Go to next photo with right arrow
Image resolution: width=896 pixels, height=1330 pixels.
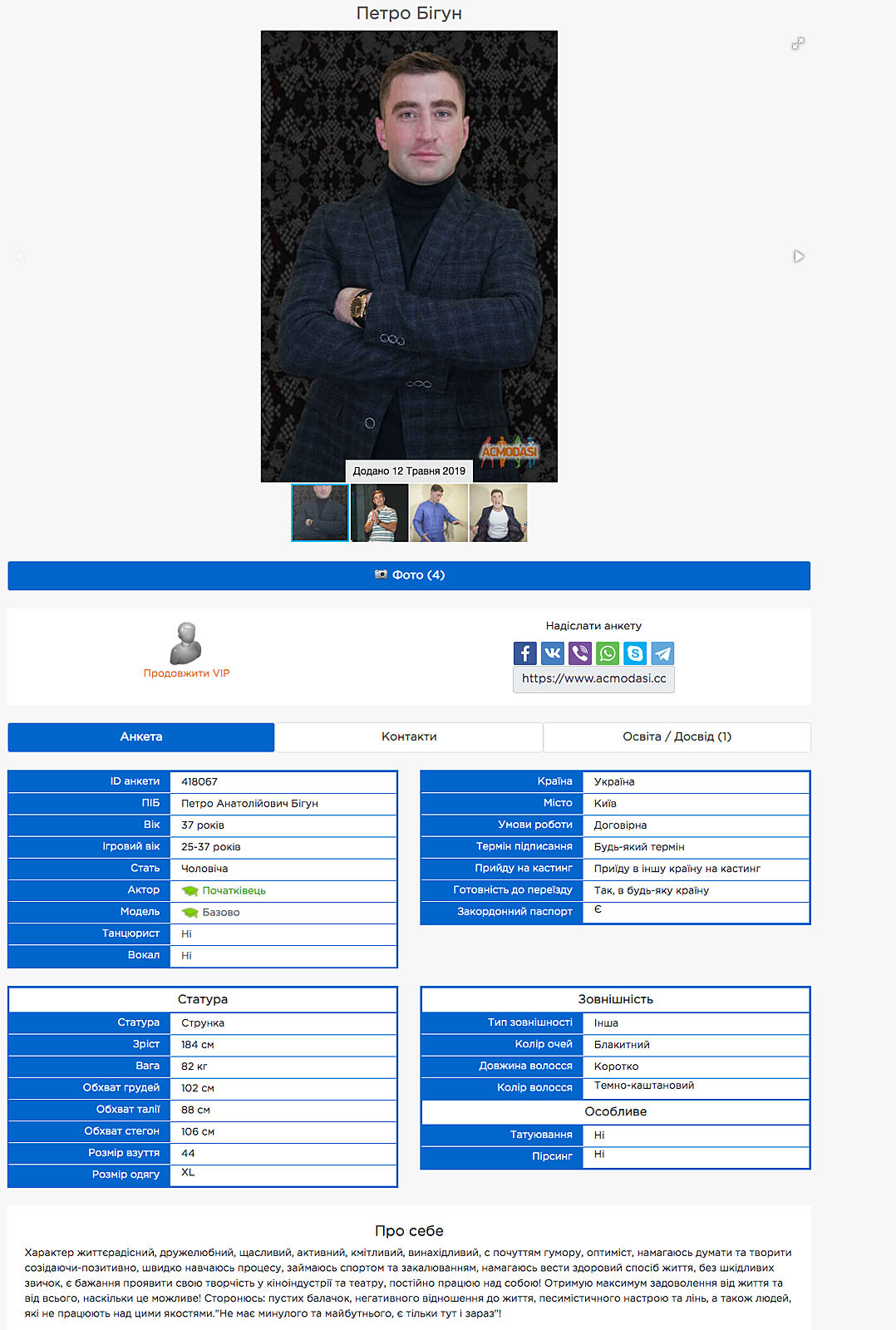coord(799,257)
